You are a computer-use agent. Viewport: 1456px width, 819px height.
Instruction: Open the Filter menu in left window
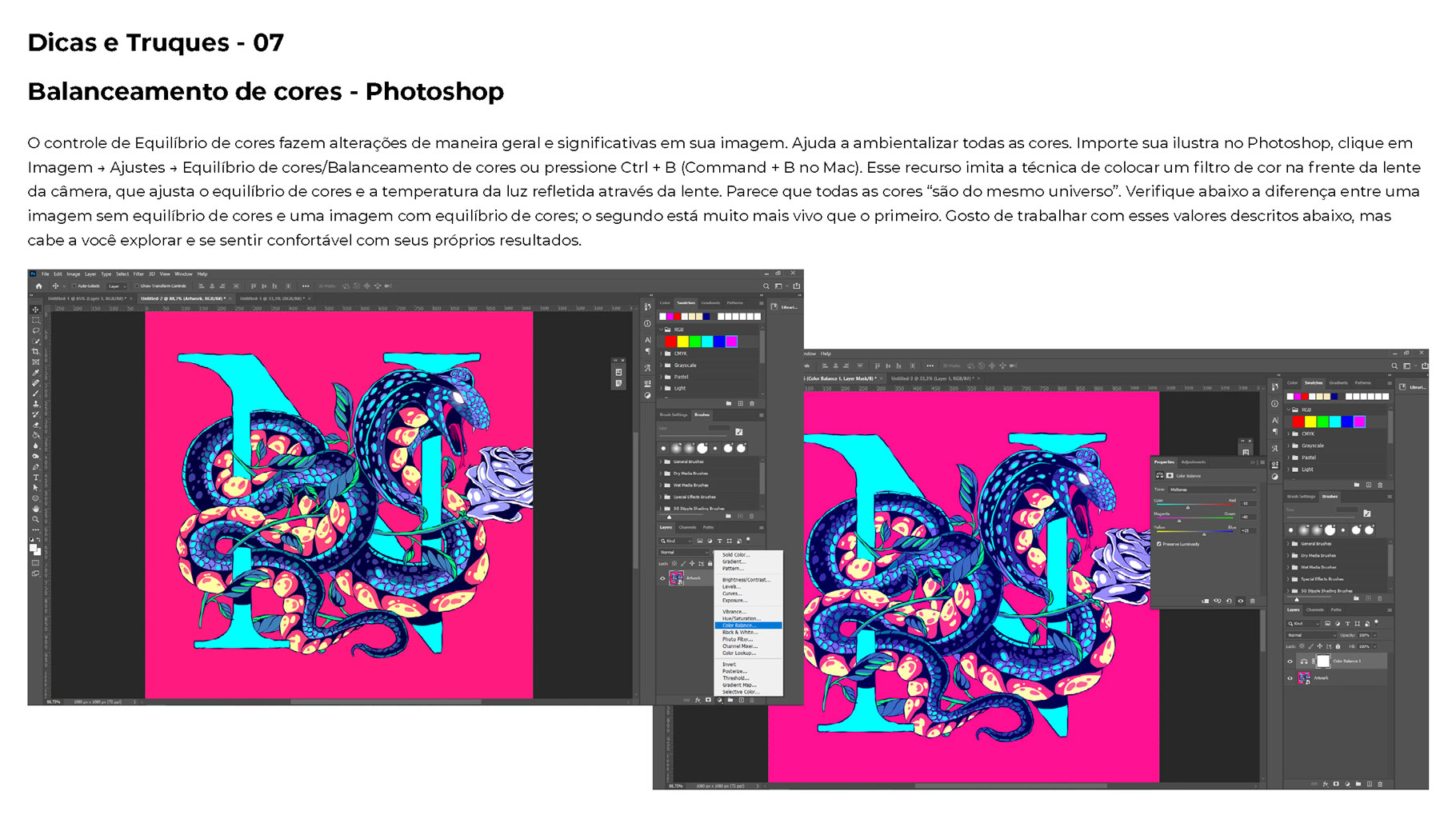138,274
